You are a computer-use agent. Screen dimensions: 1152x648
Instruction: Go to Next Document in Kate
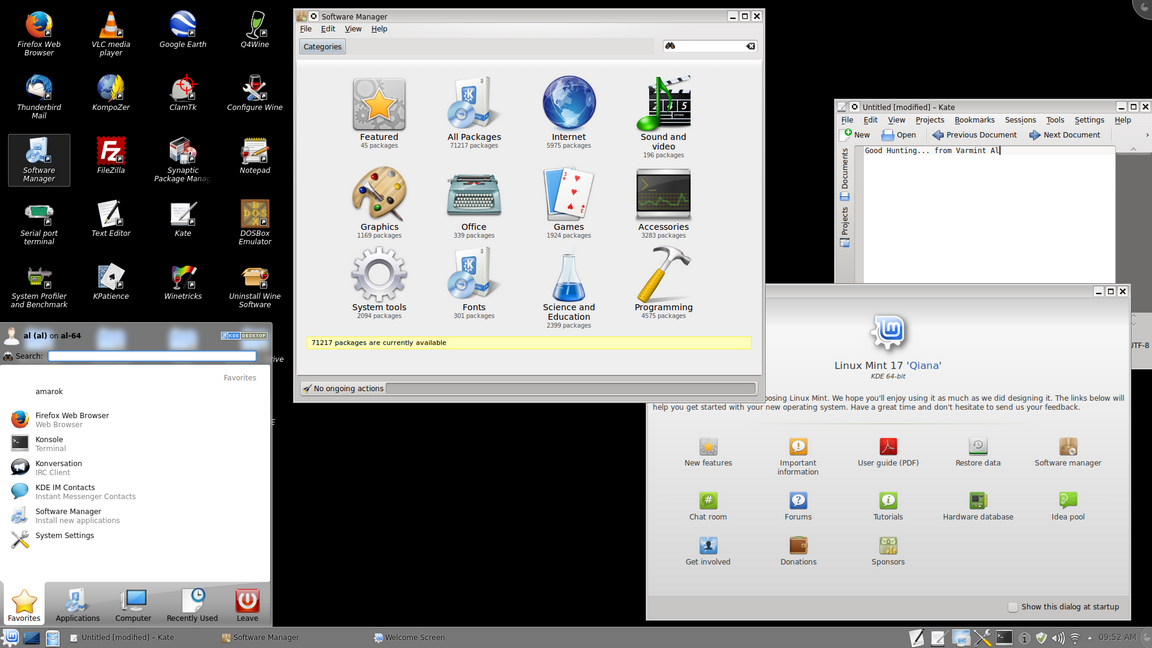(1065, 134)
